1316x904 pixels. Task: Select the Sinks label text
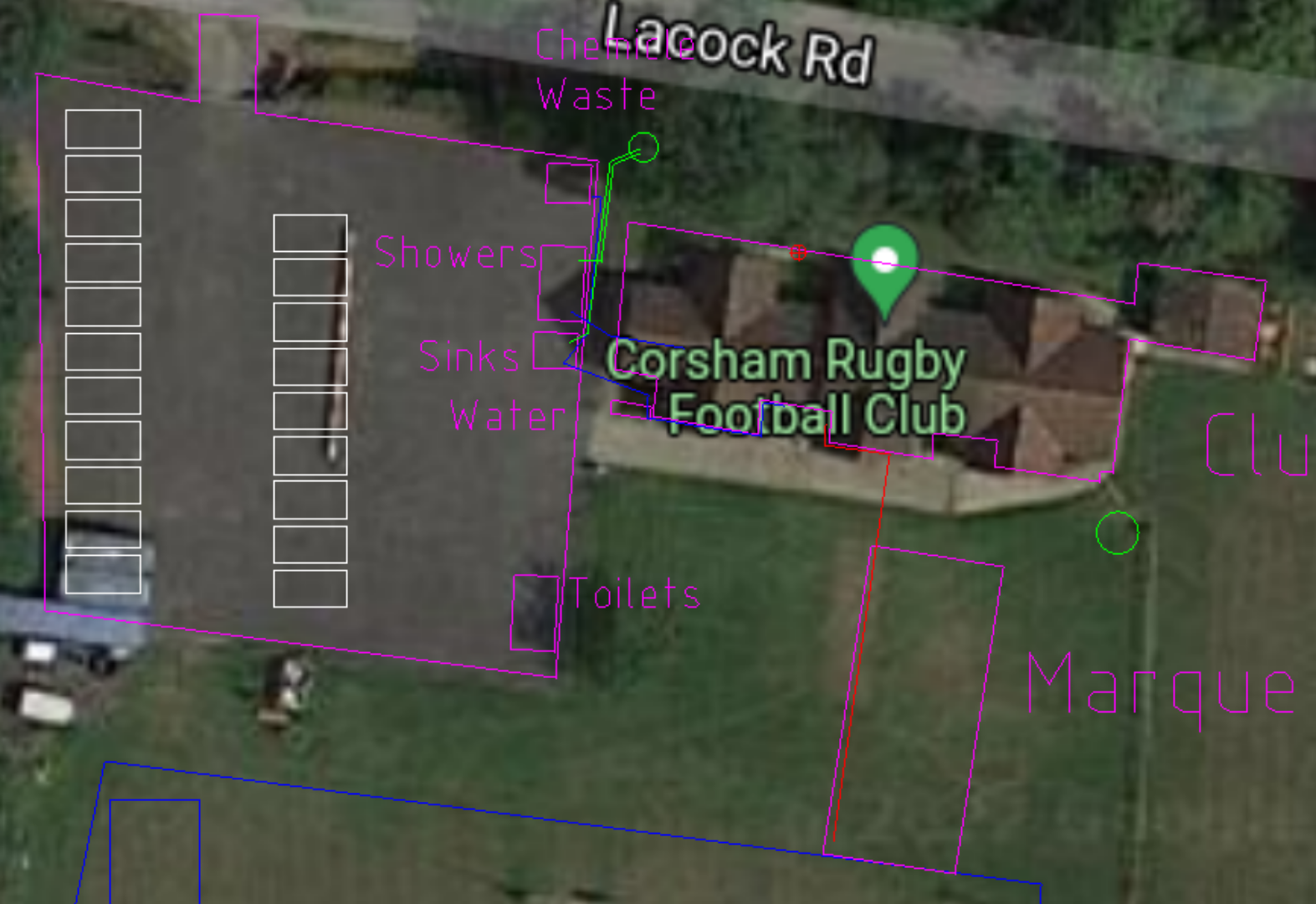point(469,356)
